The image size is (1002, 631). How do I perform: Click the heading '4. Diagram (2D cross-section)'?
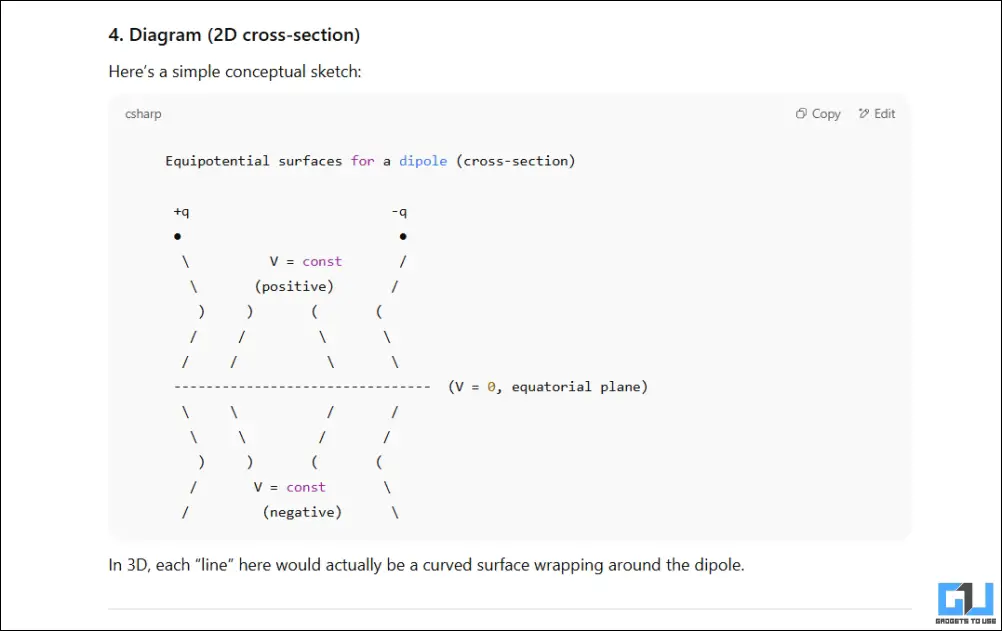[x=234, y=35]
